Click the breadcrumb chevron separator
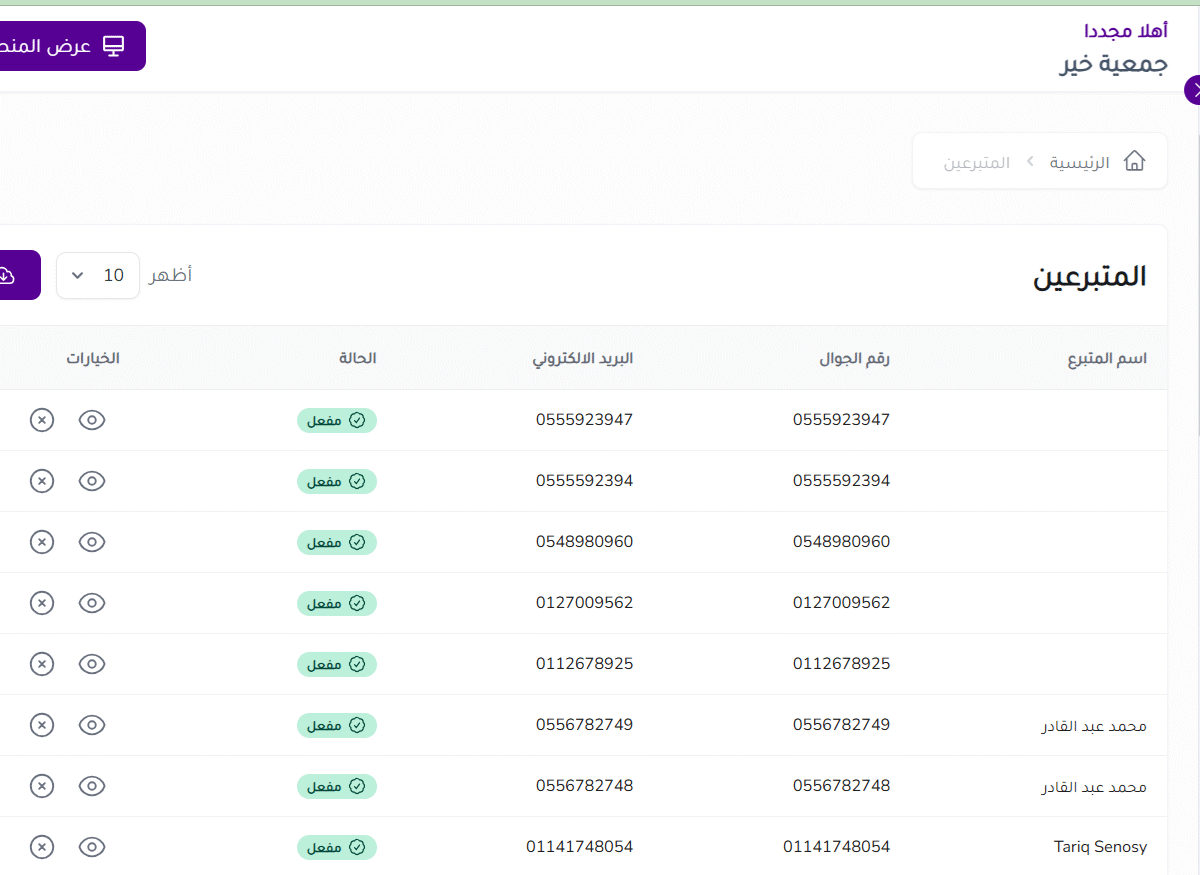Image resolution: width=1200 pixels, height=875 pixels. (x=1029, y=162)
